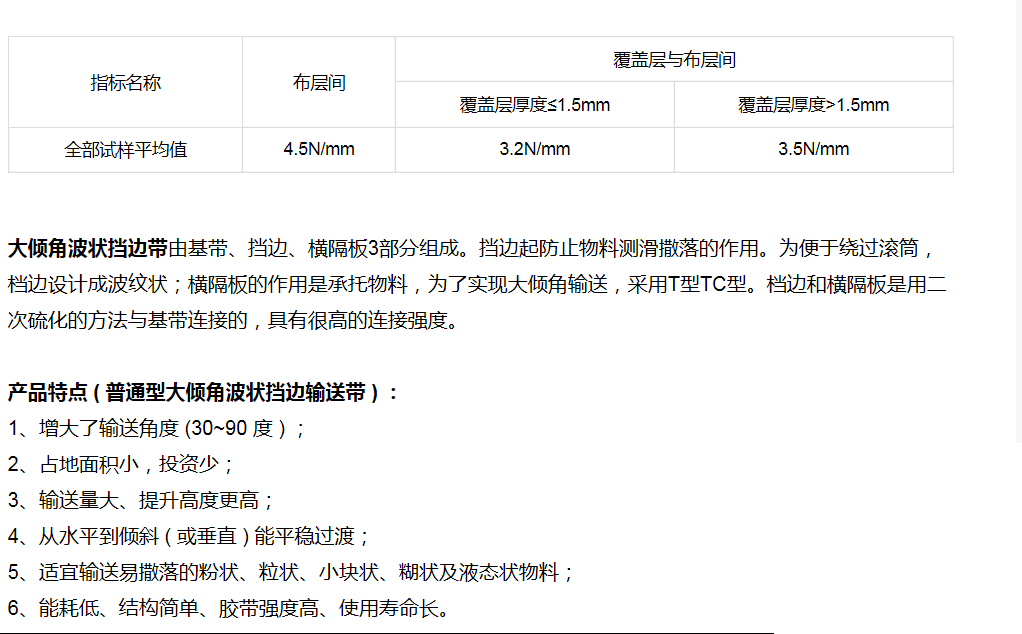Click feature item 2 占地面积小，投资少
Viewport: 1022px width, 634px height.
pyautogui.click(x=121, y=465)
